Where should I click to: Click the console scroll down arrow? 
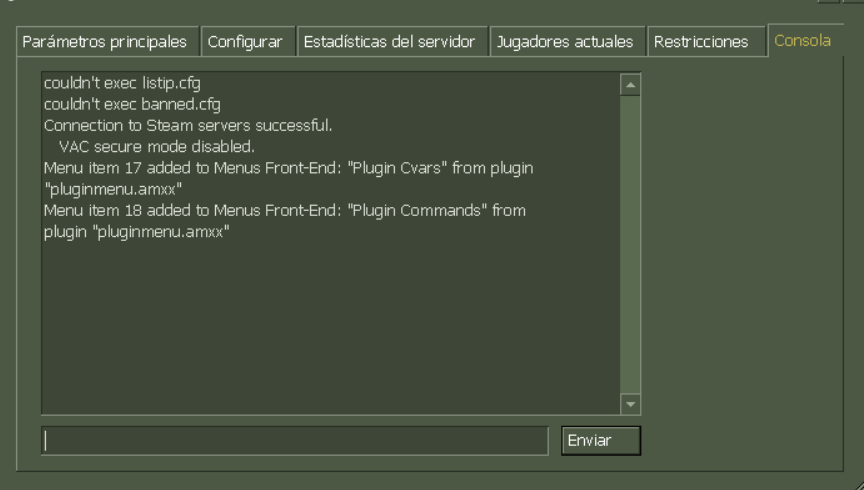[630, 403]
